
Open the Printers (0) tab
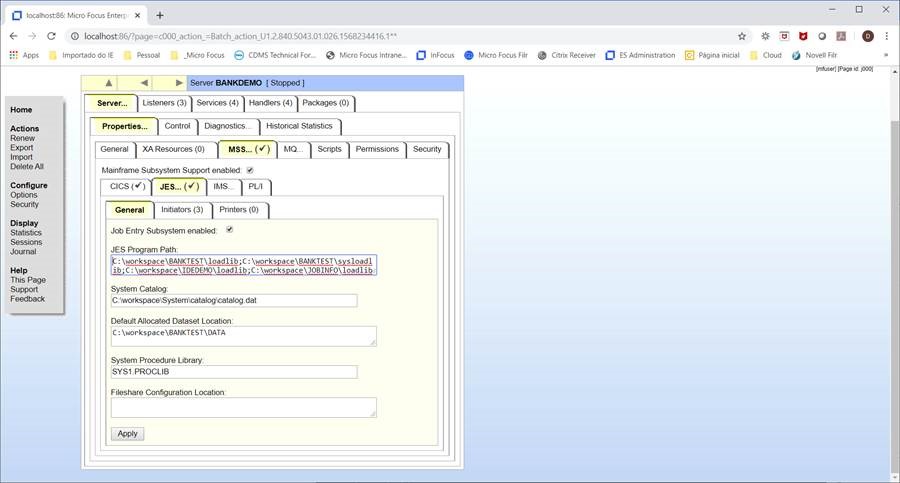point(239,210)
